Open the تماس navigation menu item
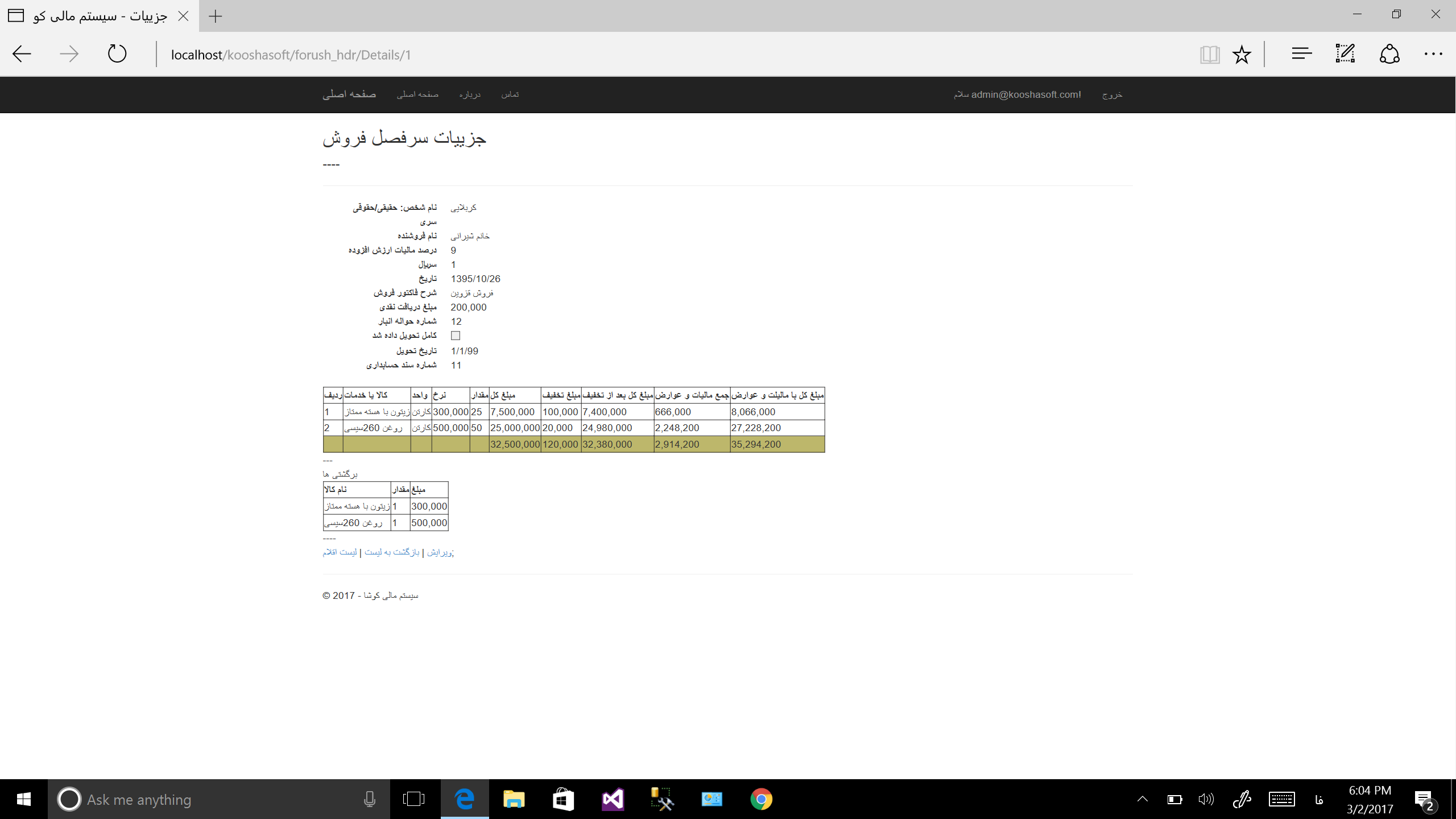The image size is (1456, 819). [510, 94]
